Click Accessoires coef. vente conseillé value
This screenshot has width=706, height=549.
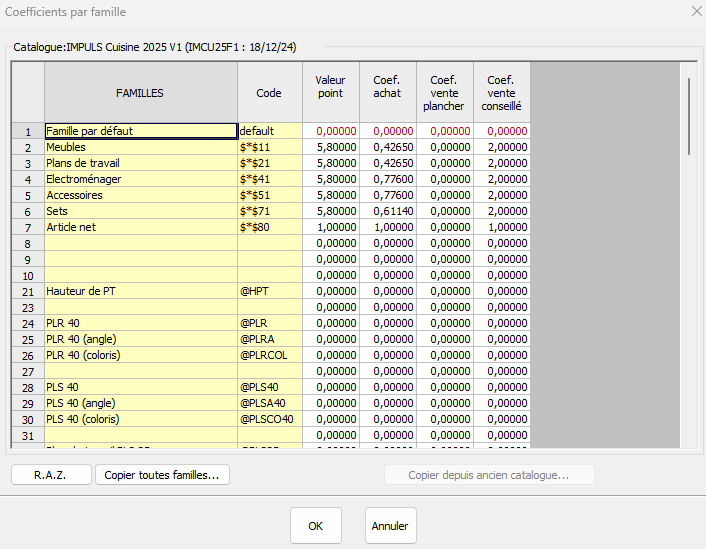pyautogui.click(x=501, y=195)
